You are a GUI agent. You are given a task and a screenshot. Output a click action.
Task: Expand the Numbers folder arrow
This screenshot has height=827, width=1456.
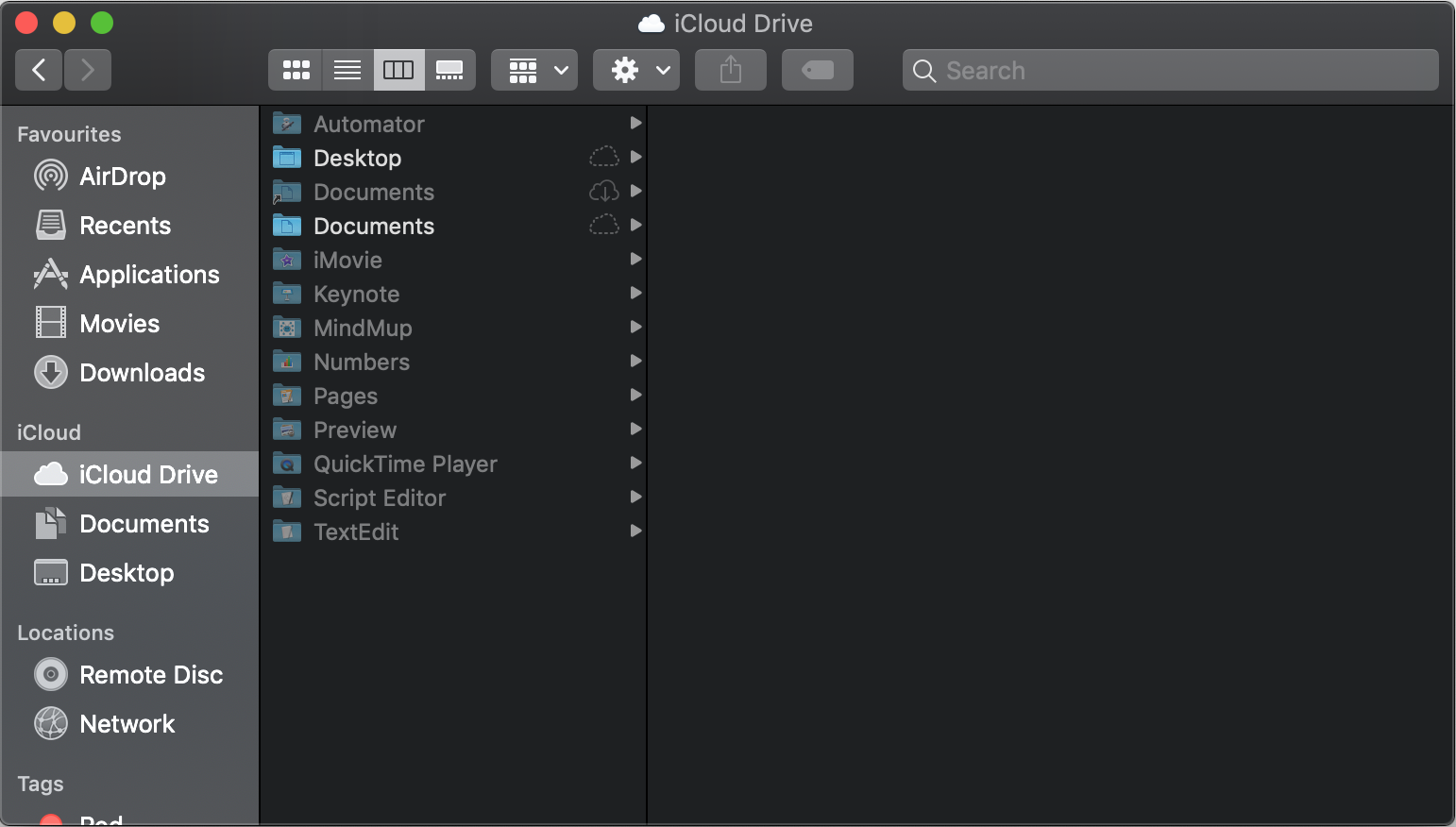click(635, 361)
